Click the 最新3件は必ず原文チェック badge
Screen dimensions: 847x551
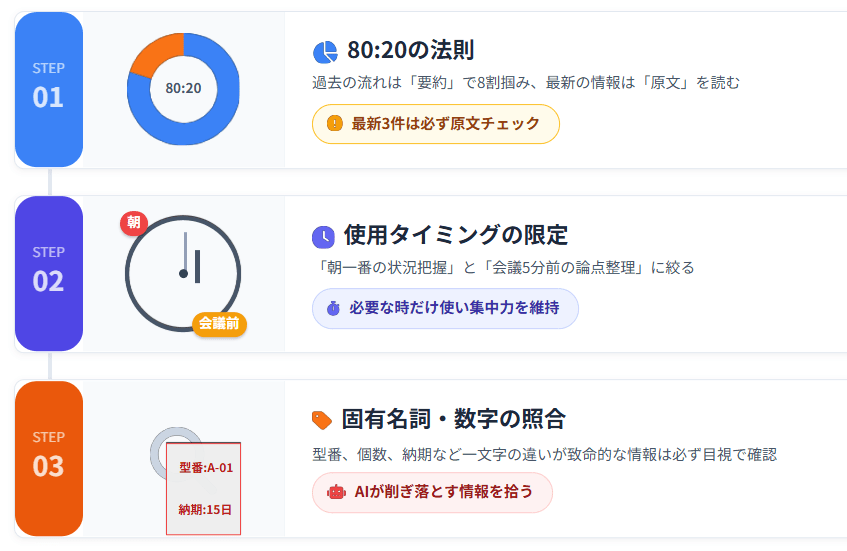[435, 124]
